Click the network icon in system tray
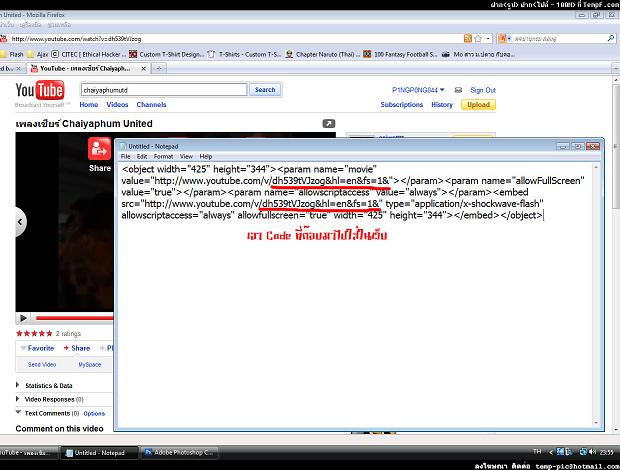The image size is (620, 470). tap(583, 452)
